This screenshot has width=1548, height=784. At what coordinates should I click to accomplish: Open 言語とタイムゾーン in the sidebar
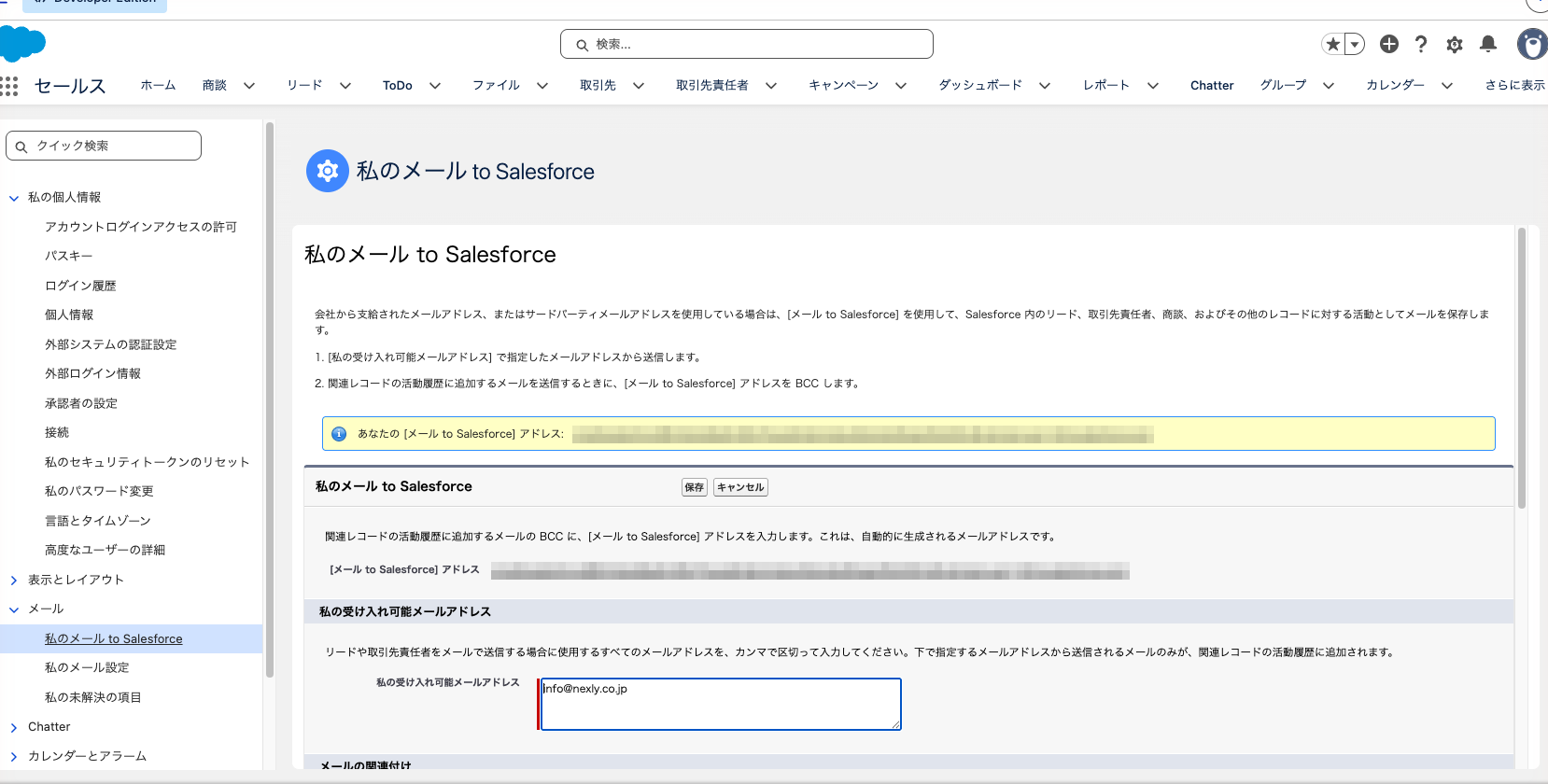(x=98, y=521)
